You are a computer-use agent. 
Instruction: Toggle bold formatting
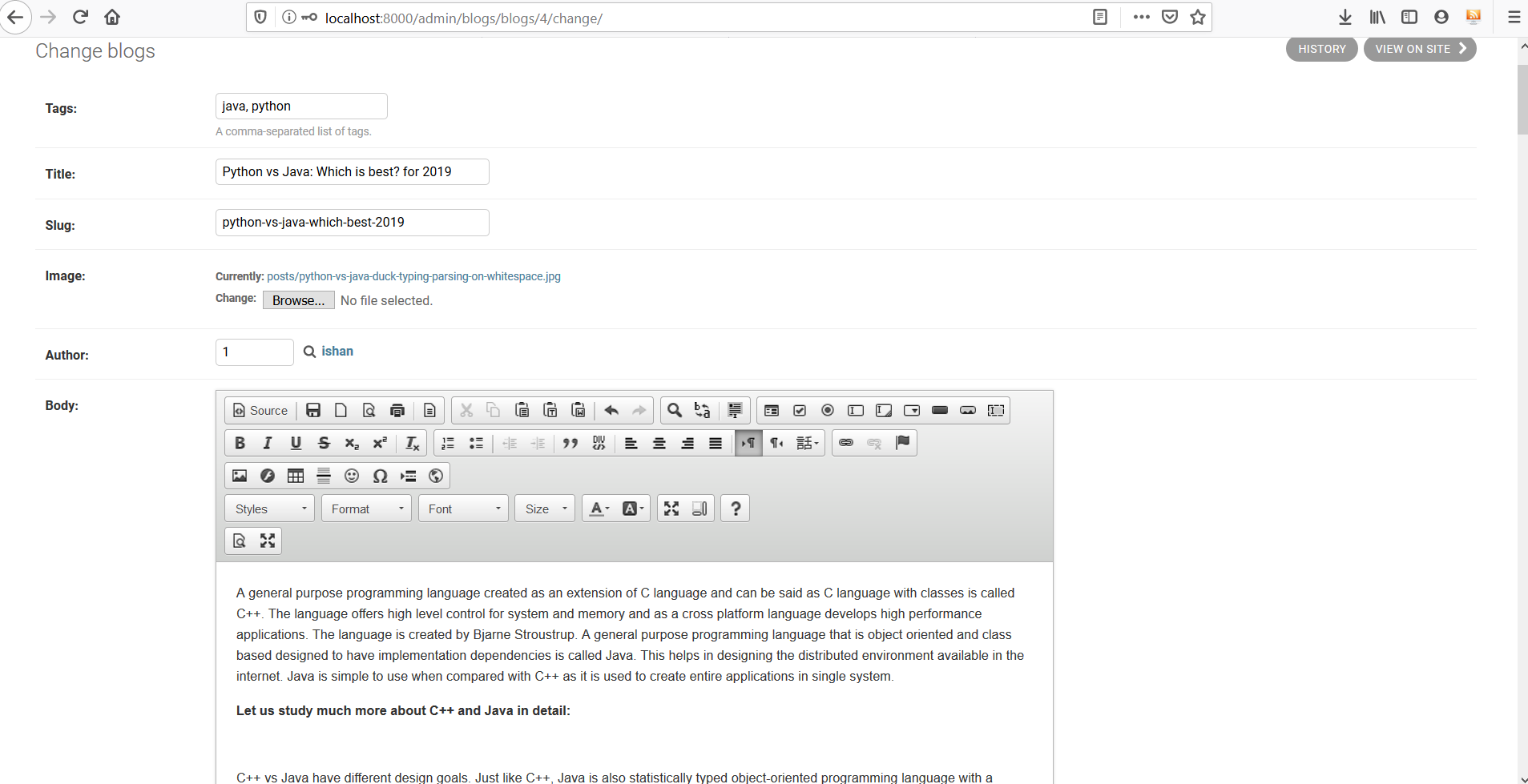(x=240, y=443)
